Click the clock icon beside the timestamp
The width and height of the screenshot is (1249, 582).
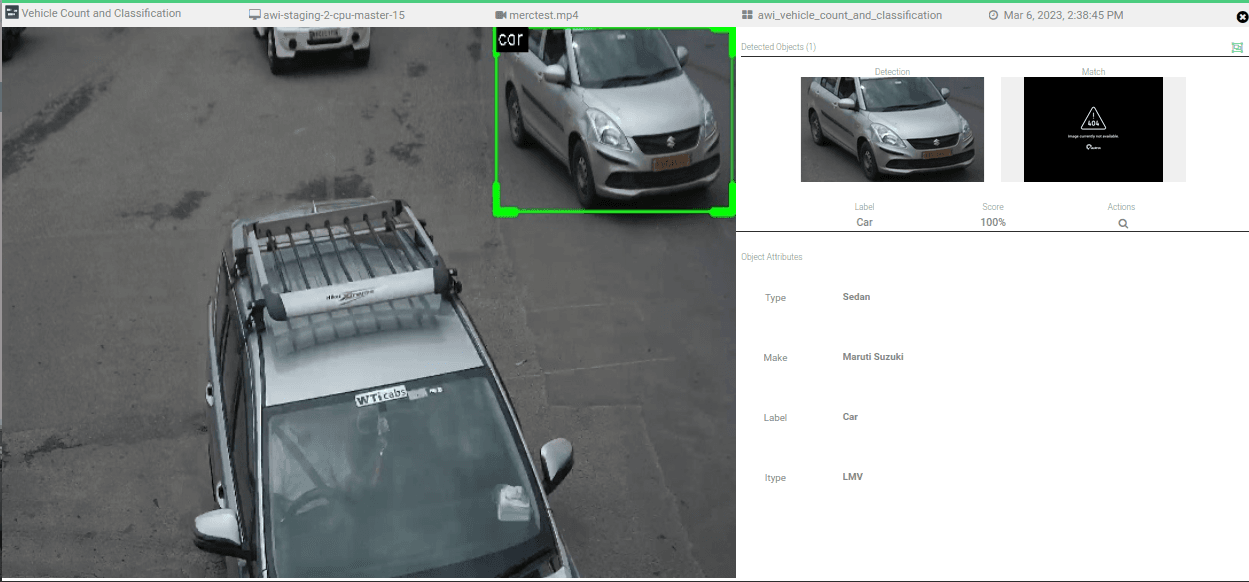pyautogui.click(x=993, y=16)
